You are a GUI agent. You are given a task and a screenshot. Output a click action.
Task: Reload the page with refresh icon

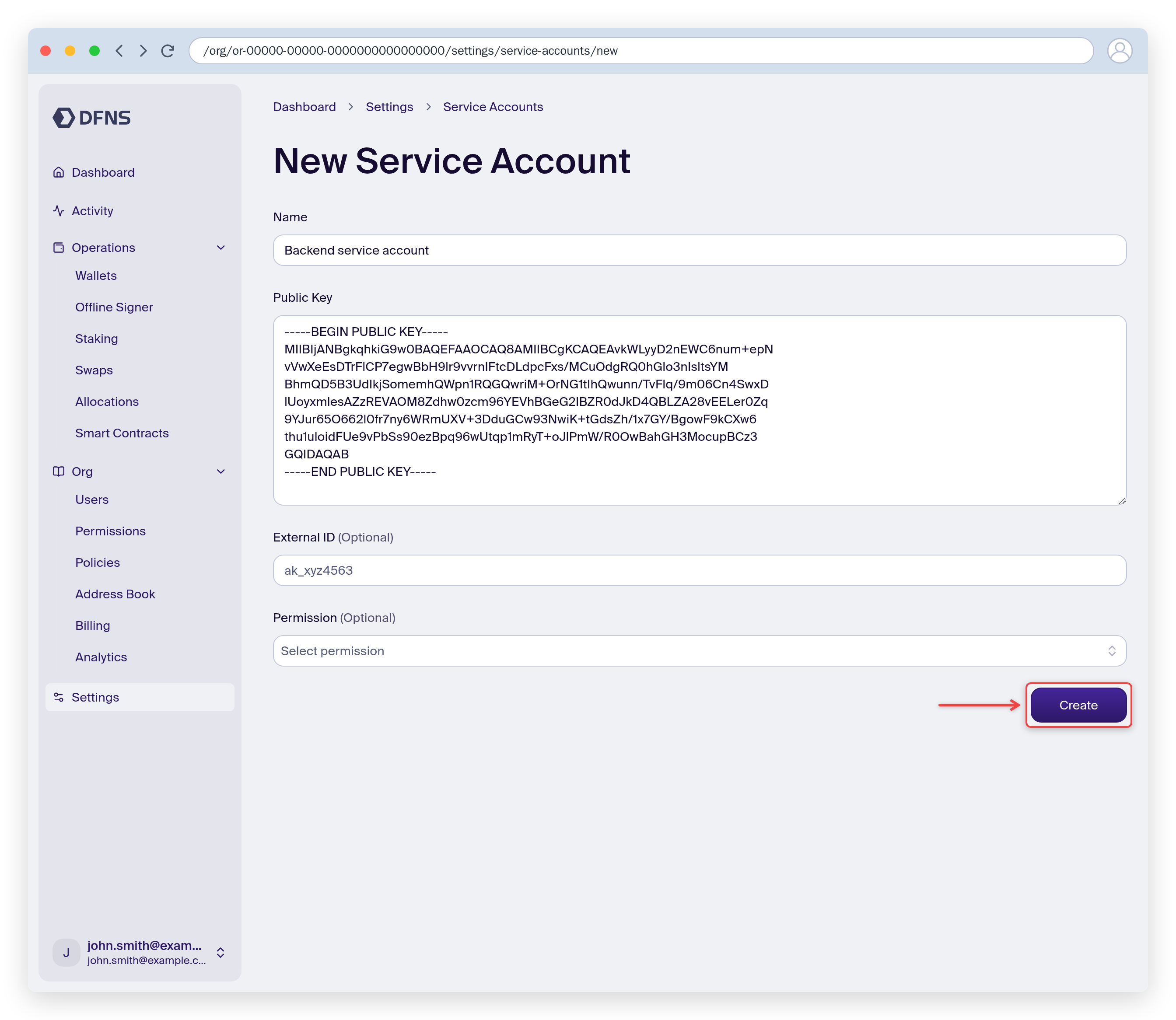(168, 51)
